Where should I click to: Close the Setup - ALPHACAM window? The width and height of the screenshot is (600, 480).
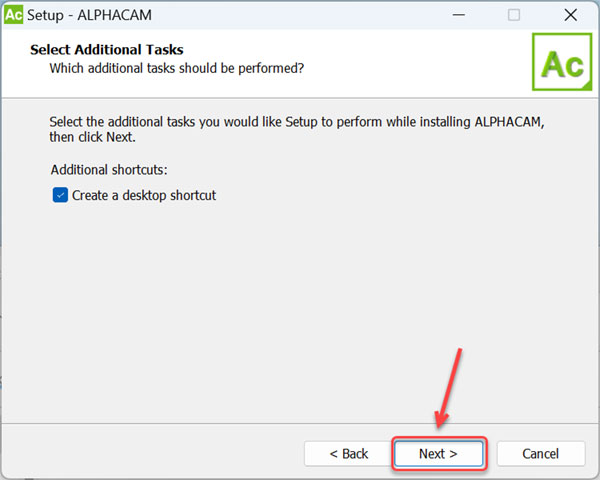[x=569, y=15]
